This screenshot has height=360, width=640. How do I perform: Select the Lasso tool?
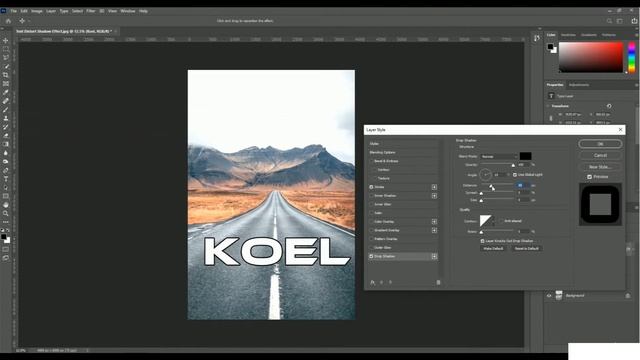6,58
